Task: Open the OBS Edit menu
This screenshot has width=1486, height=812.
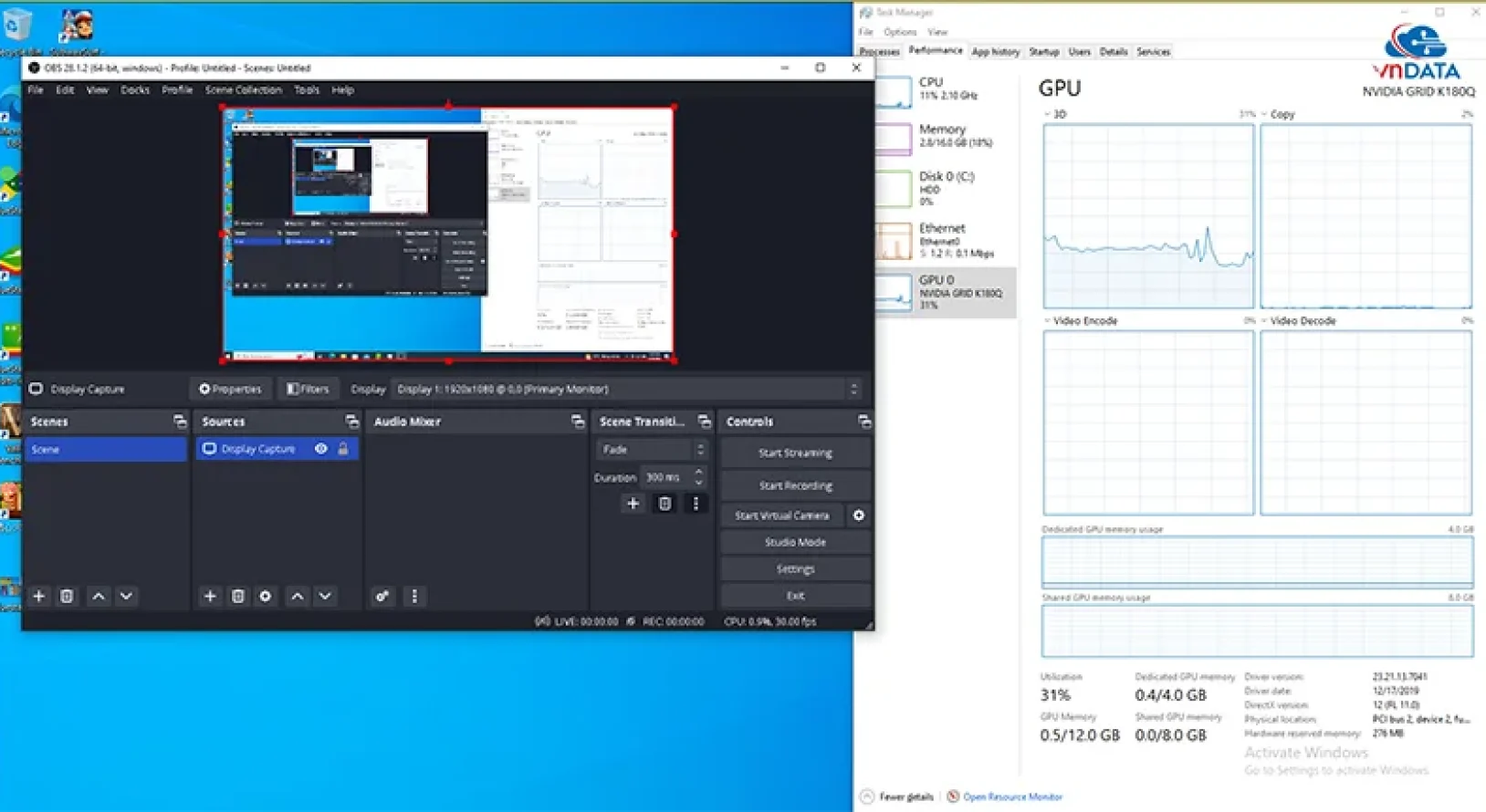Action: pyautogui.click(x=65, y=89)
